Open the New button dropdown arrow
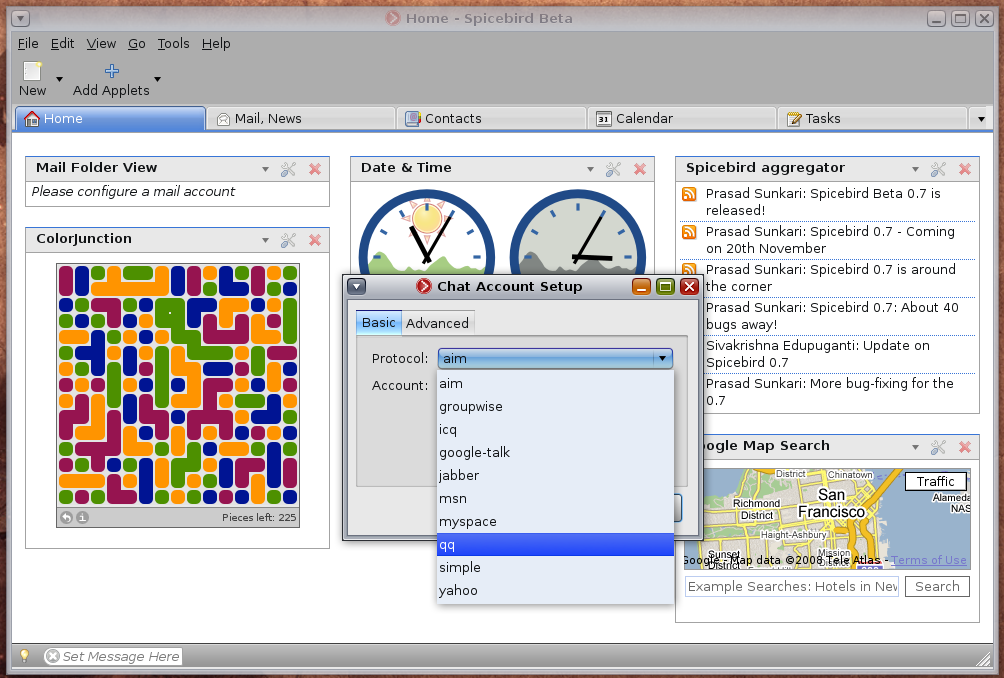Image resolution: width=1004 pixels, height=678 pixels. [x=60, y=79]
